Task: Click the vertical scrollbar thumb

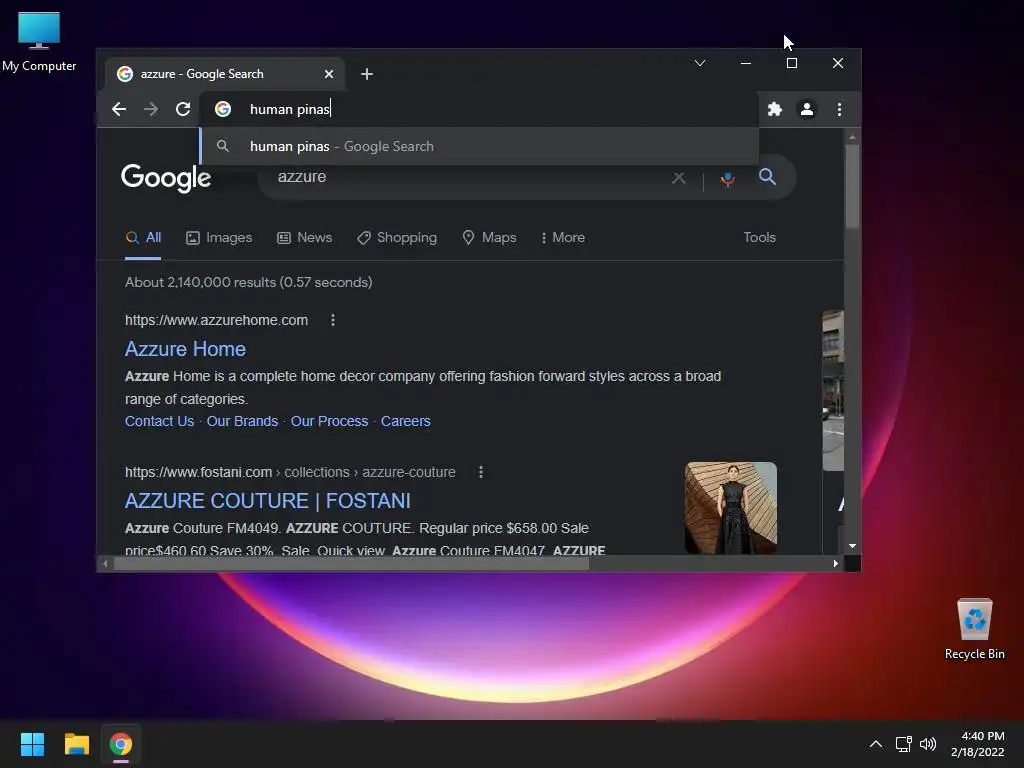Action: 852,185
